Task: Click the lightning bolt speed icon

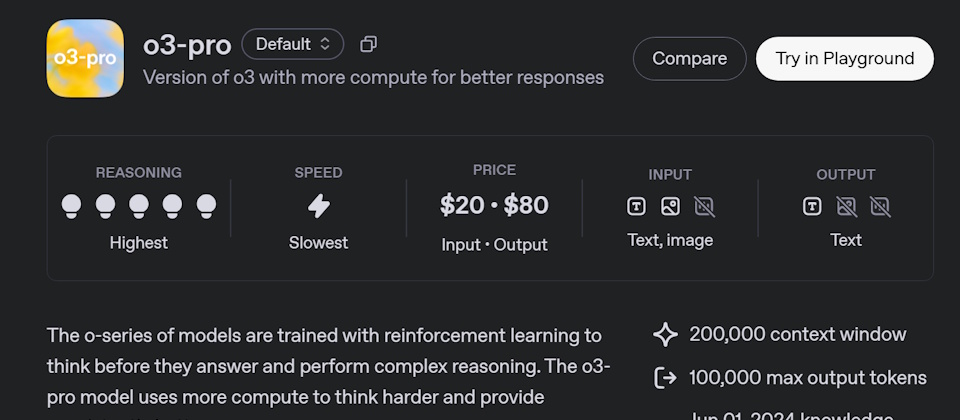Action: click(x=318, y=206)
